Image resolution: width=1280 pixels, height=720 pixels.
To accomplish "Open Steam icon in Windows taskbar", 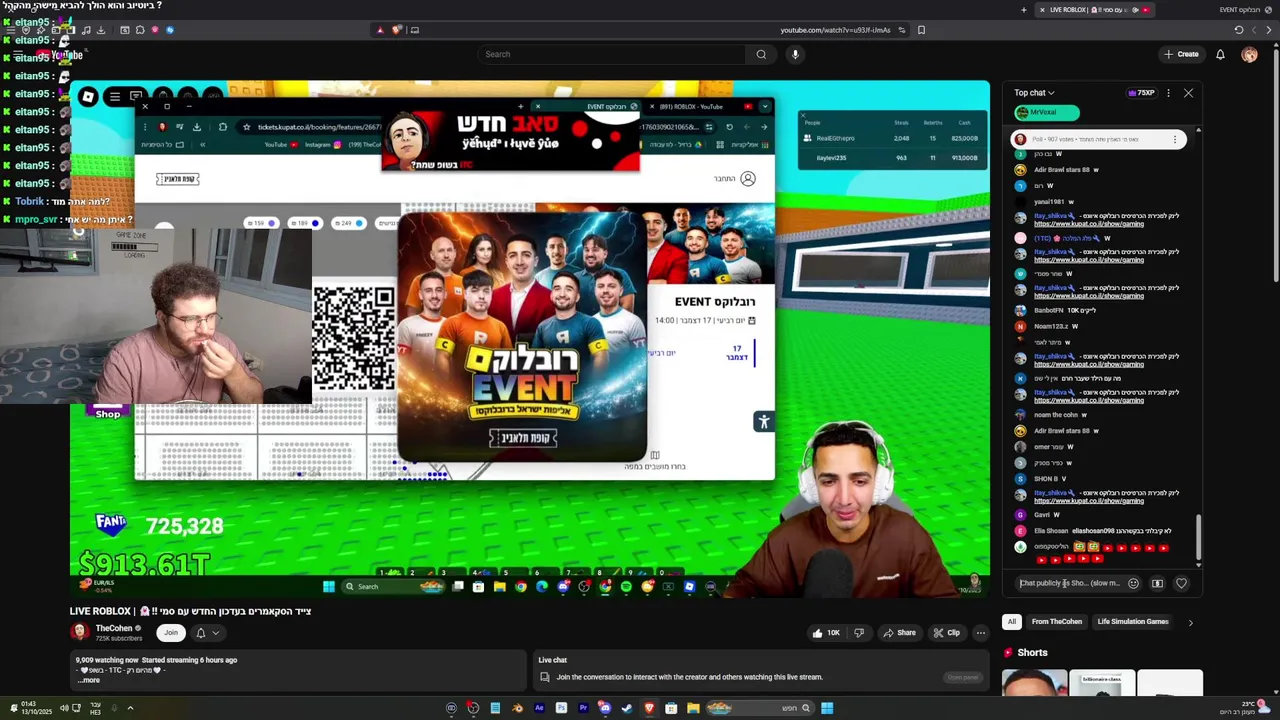I will pyautogui.click(x=627, y=709).
